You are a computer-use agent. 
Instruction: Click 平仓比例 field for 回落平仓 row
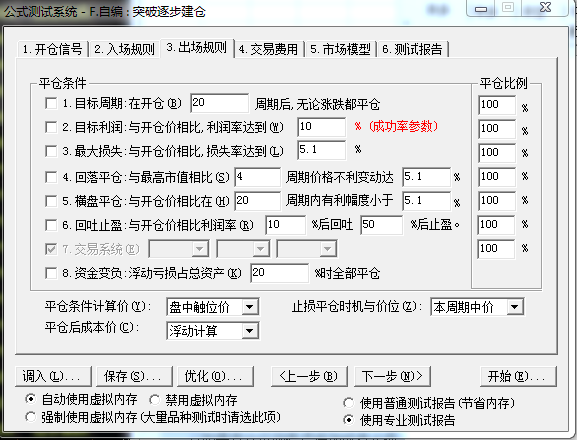click(497, 177)
